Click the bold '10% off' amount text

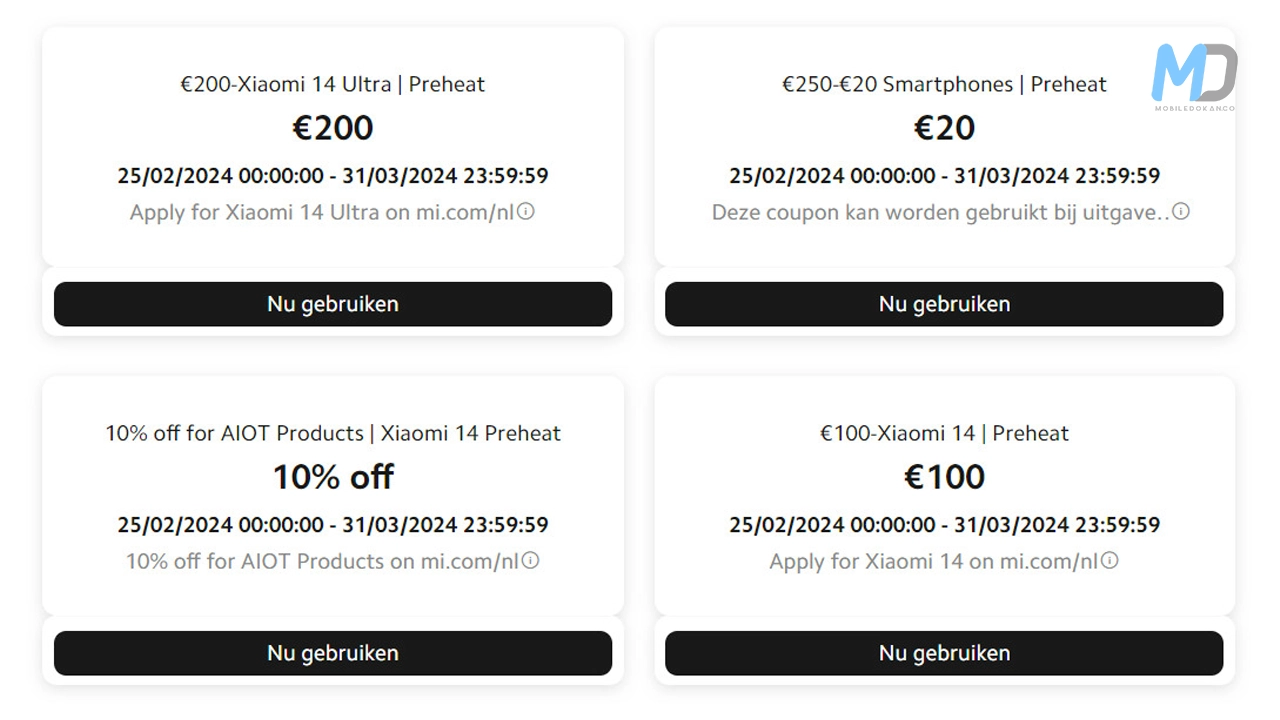point(332,477)
